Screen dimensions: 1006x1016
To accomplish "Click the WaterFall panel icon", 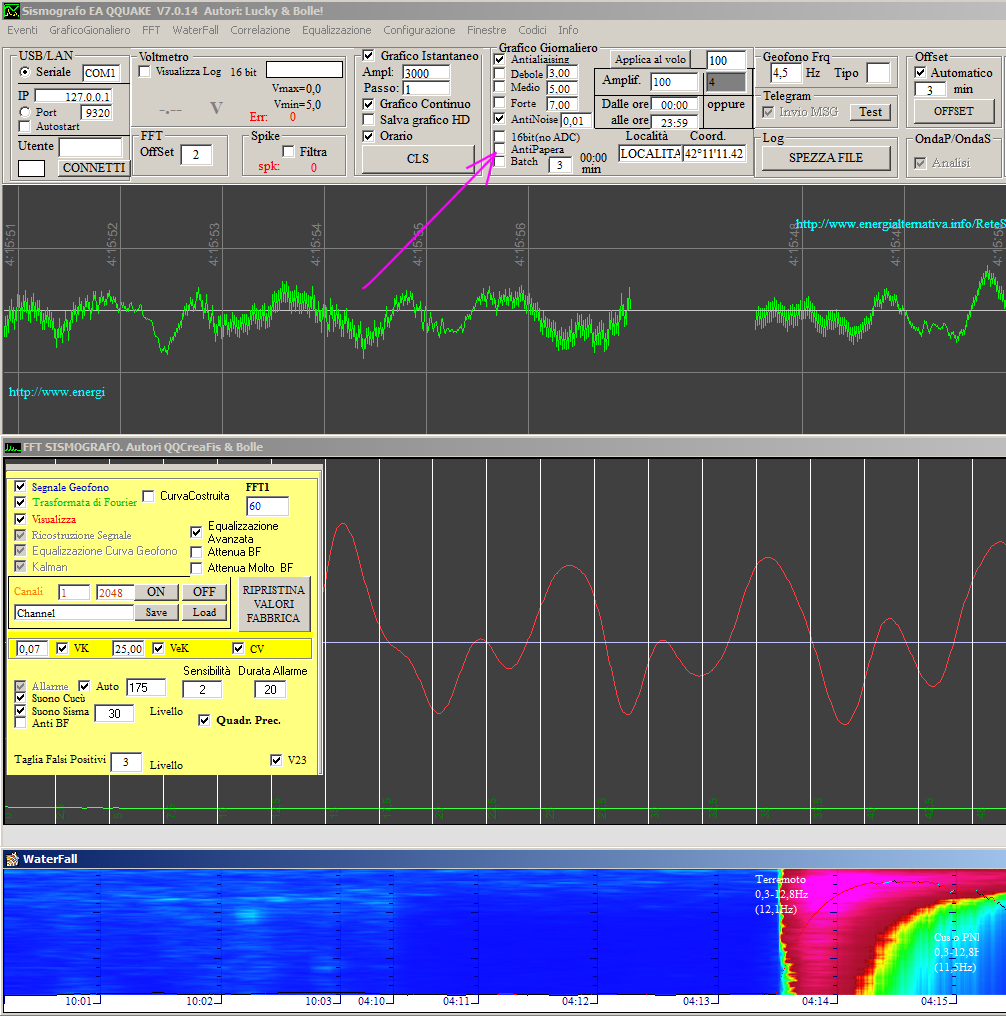I will 12,859.
